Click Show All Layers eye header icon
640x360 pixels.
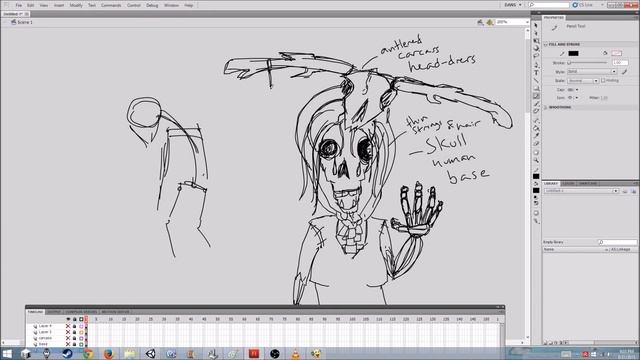pyautogui.click(x=68, y=319)
